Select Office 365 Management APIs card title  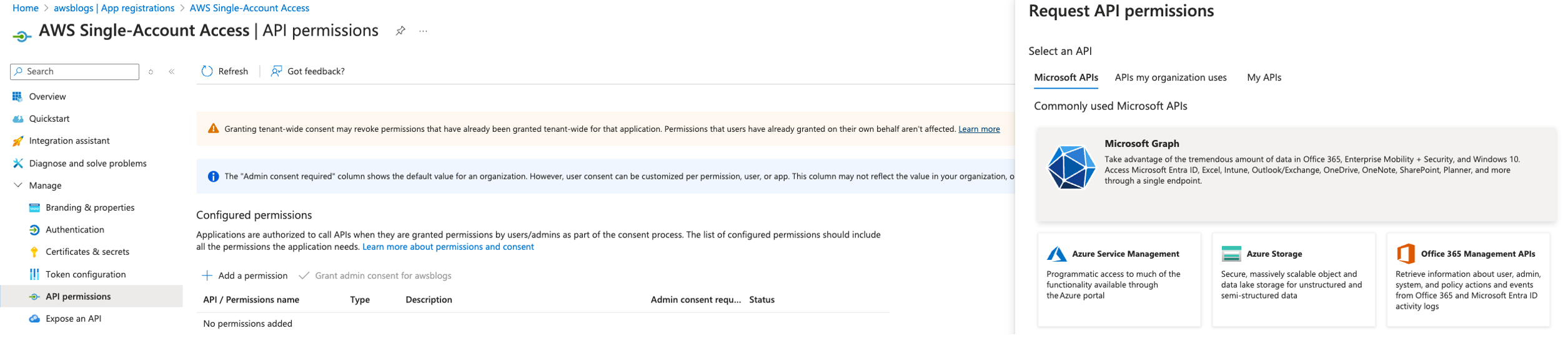tap(1477, 254)
